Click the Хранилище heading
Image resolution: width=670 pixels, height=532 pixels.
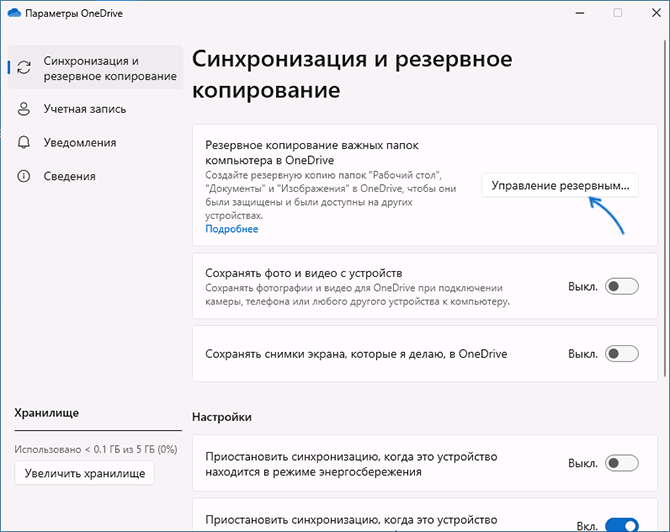pyautogui.click(x=47, y=413)
